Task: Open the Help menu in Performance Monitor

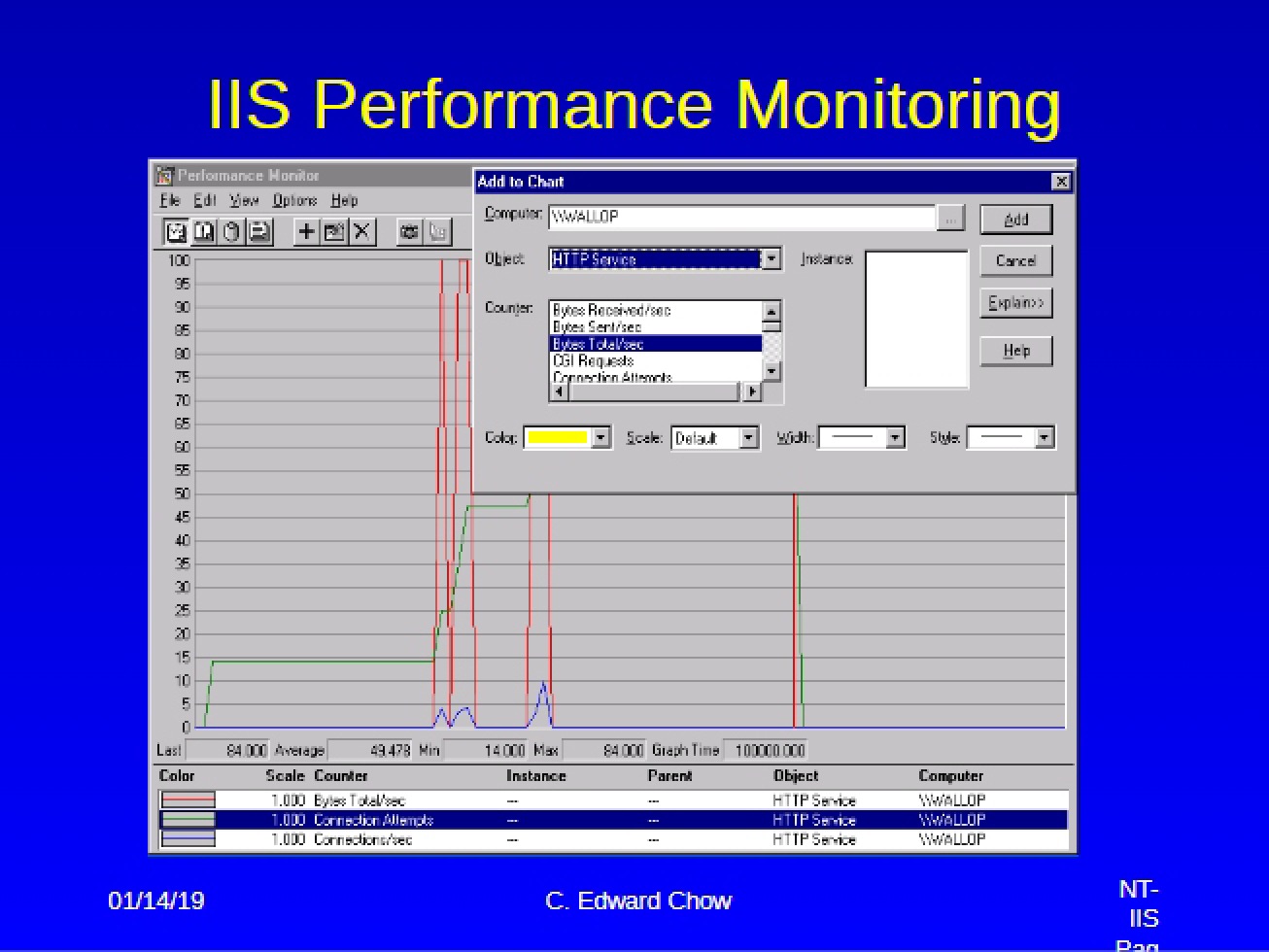Action: pos(344,200)
